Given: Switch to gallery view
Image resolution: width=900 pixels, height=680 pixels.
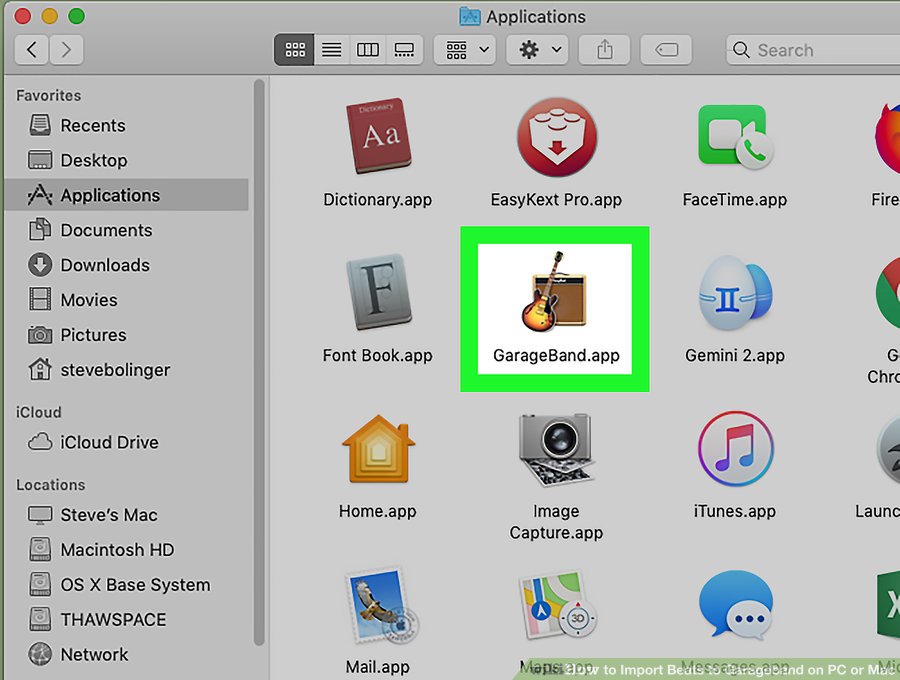Looking at the screenshot, I should click(404, 50).
